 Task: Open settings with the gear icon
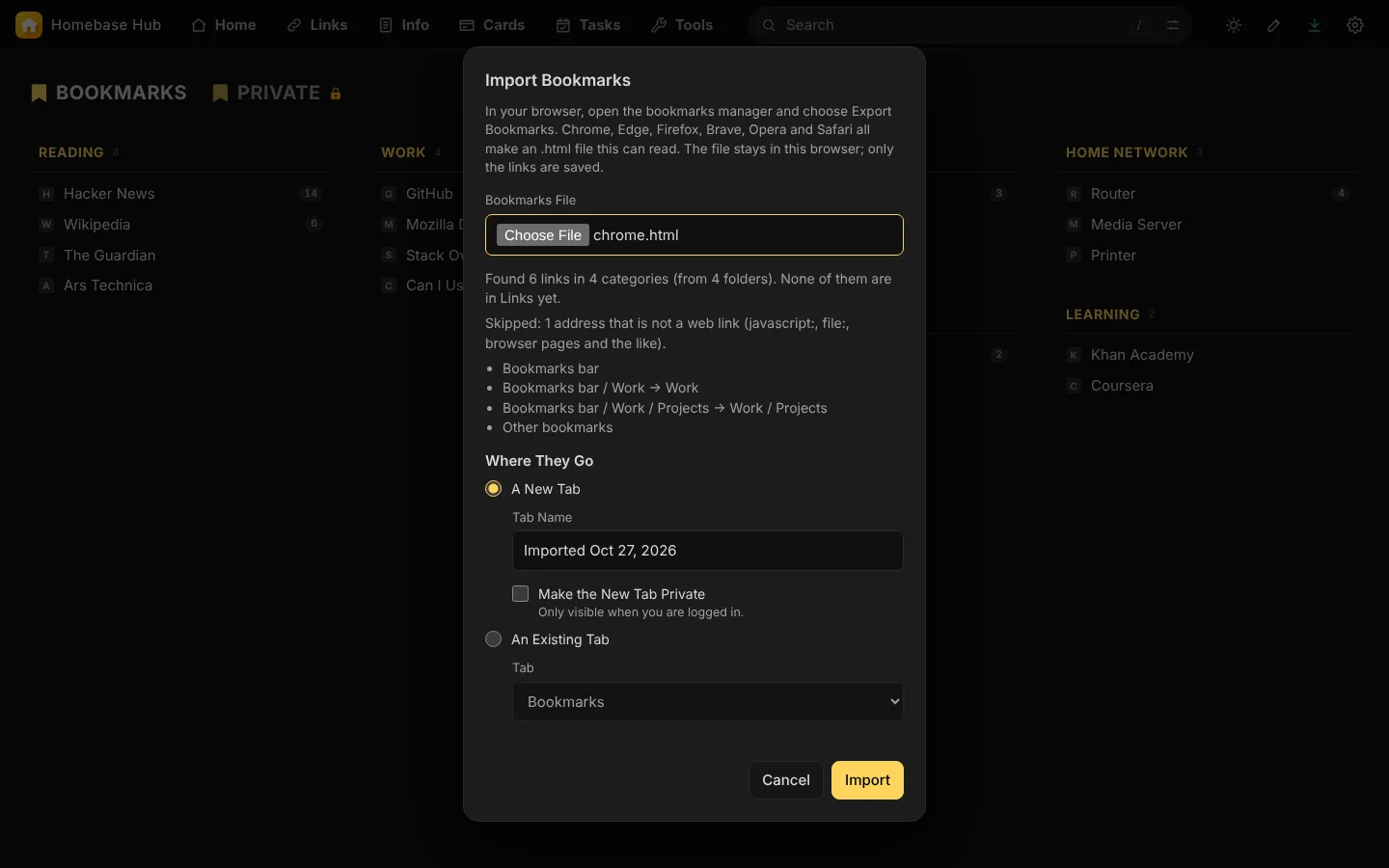coord(1355,25)
